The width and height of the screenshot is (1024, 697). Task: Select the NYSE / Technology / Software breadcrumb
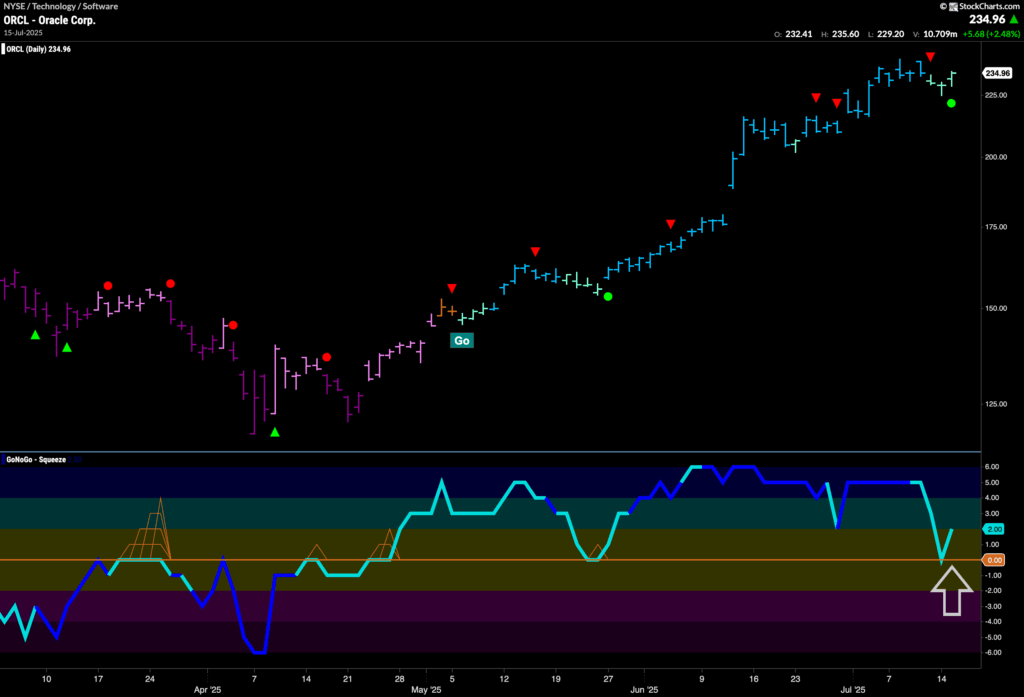tap(60, 6)
